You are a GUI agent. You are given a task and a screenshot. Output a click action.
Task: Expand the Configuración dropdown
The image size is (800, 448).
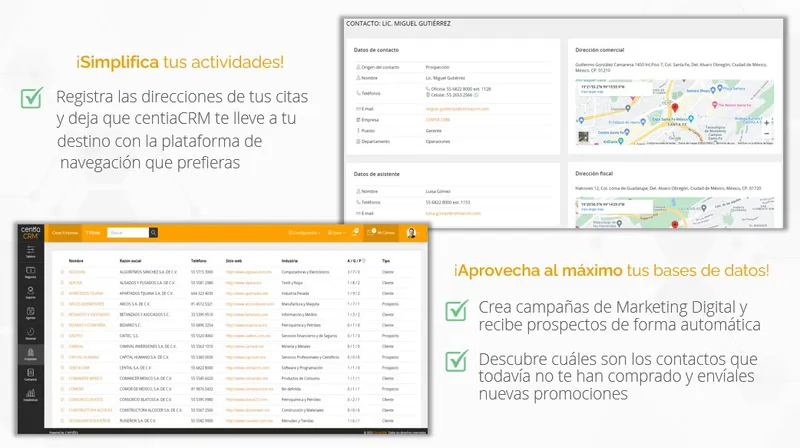pos(304,233)
